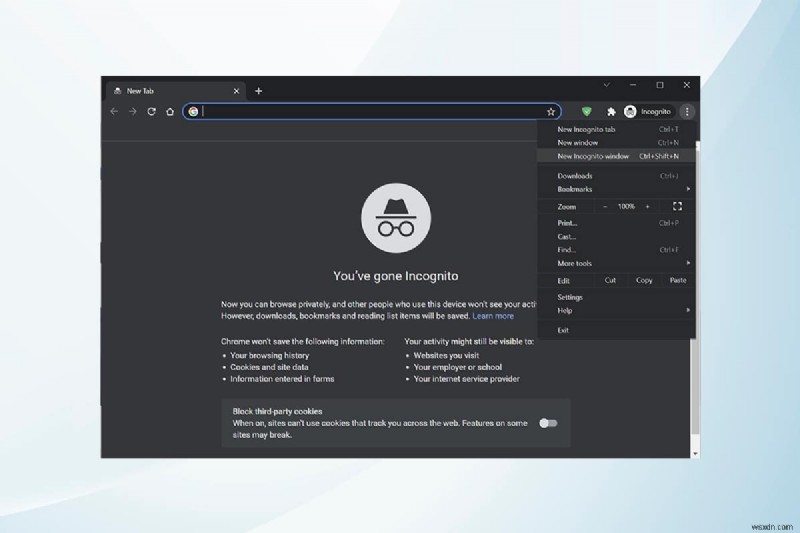The height and width of the screenshot is (533, 800).
Task: Click Copy in Edit row
Action: [644, 281]
